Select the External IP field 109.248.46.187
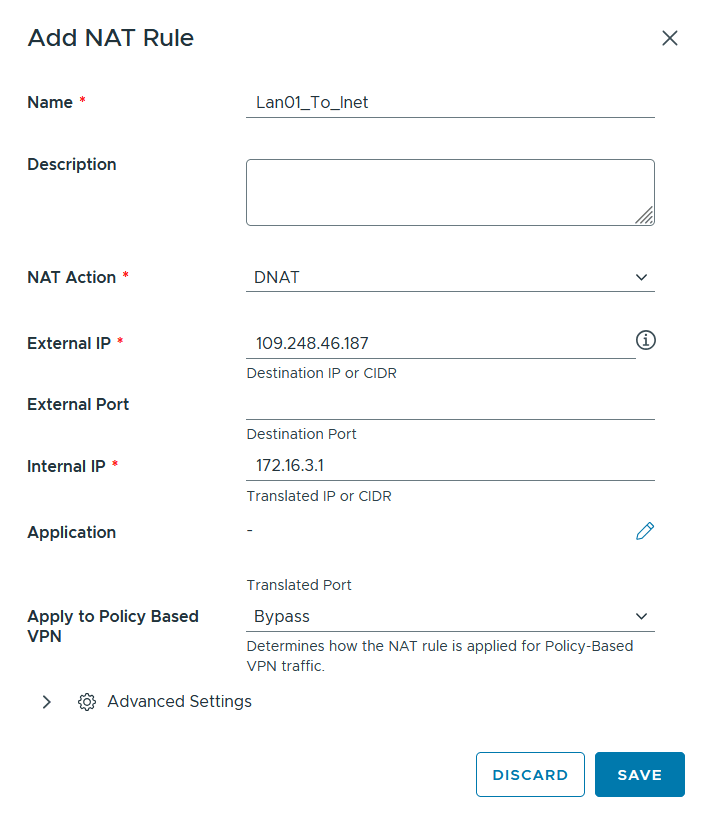Screen dimensions: 714x824 click(x=441, y=343)
